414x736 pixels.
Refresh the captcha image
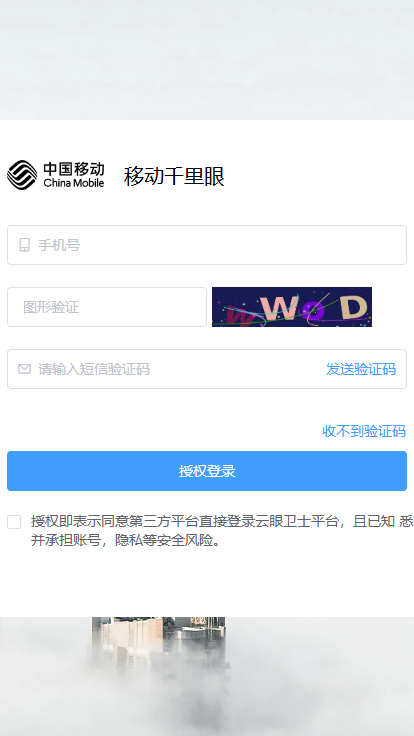click(x=292, y=307)
